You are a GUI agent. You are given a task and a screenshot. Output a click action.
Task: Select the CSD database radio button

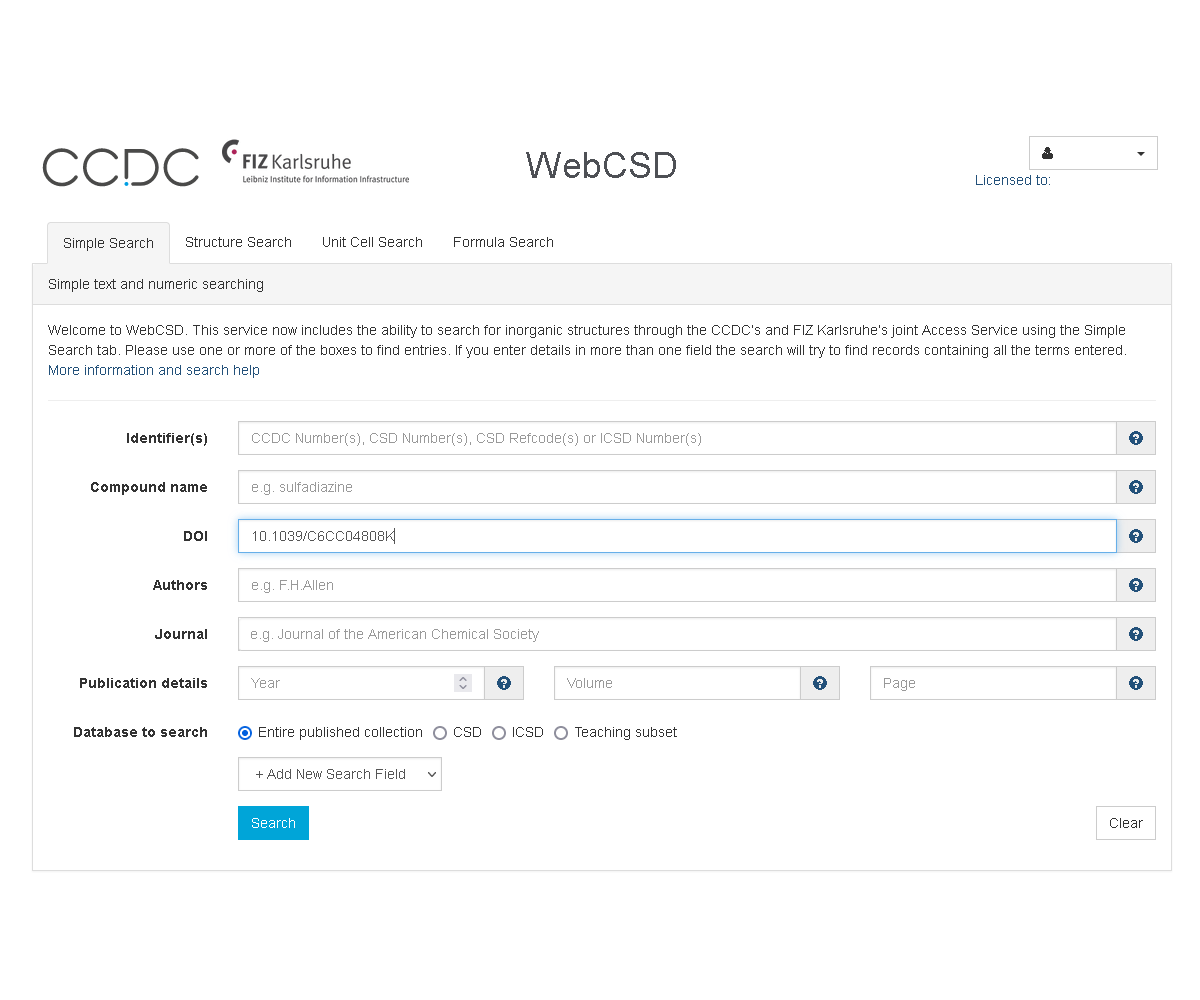[440, 733]
